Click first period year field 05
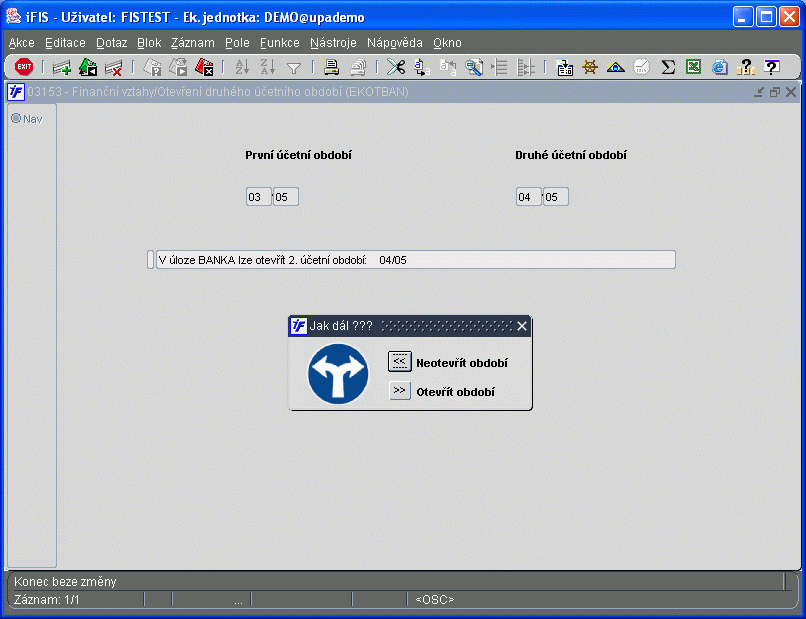Viewport: 806px width, 619px height. (285, 197)
